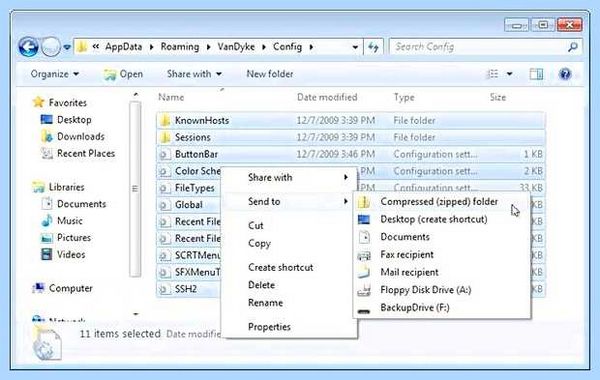Send to Mail recipient
The height and width of the screenshot is (380, 600).
441,272
